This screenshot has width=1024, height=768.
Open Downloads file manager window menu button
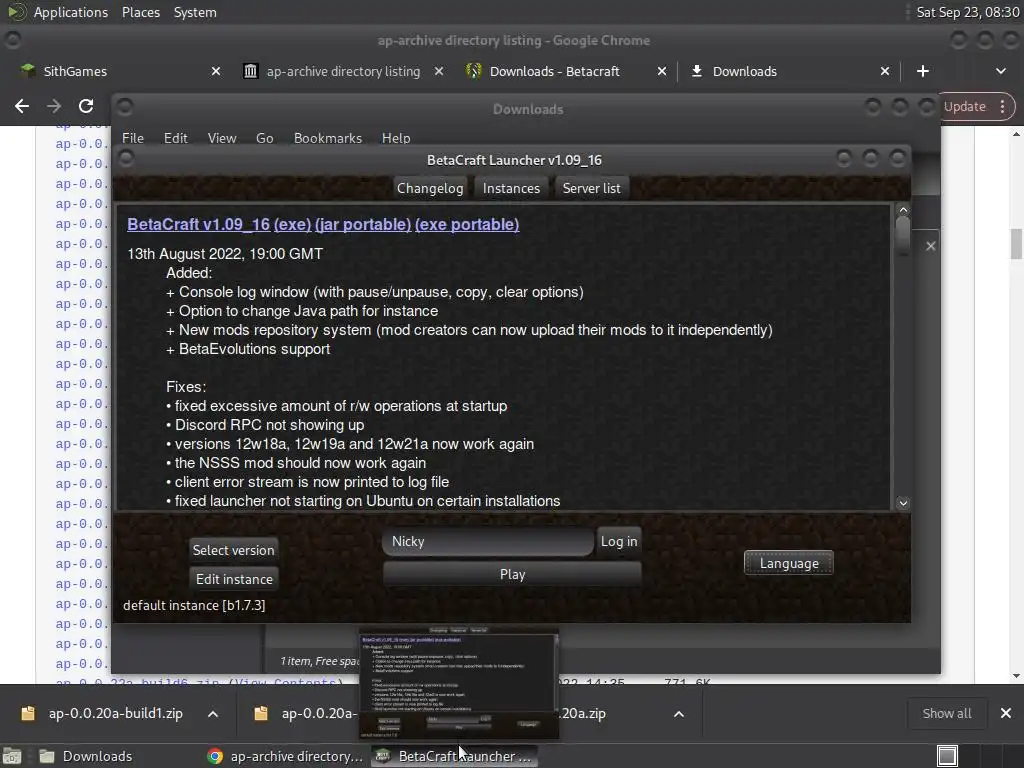125,106
